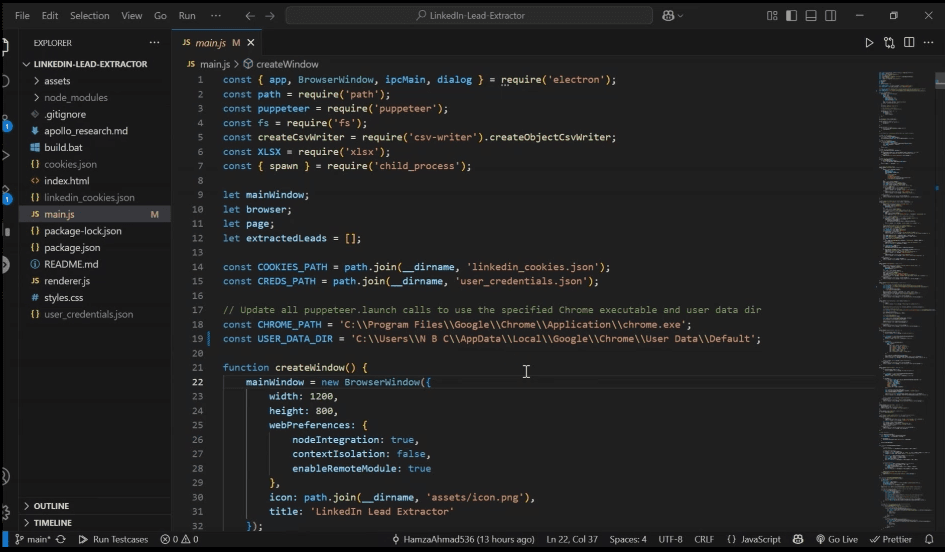The height and width of the screenshot is (552, 945).
Task: Click Go Live in the status bar
Action: coord(837,539)
